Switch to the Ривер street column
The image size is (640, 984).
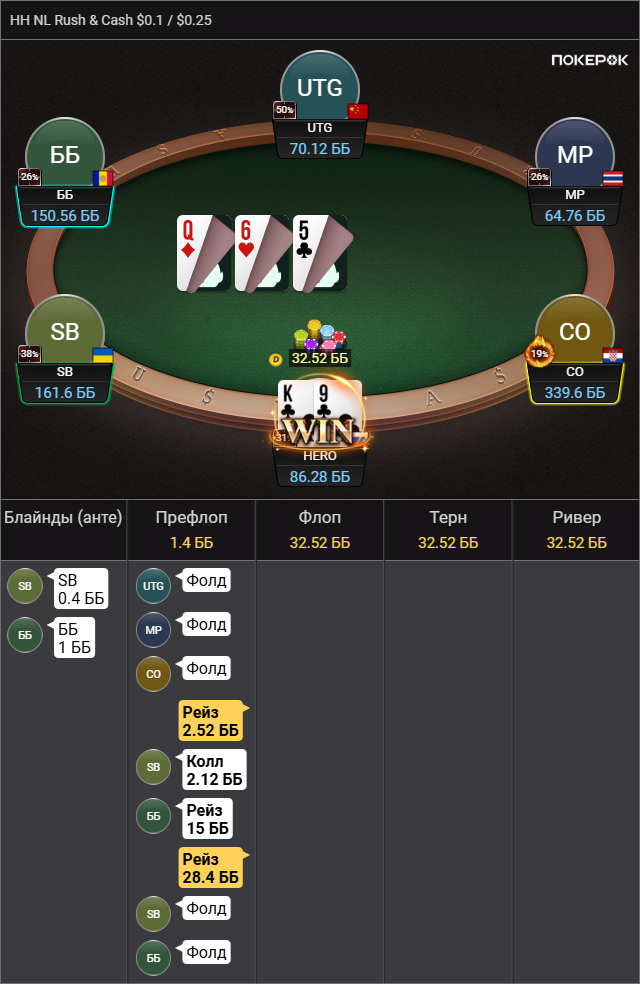(577, 530)
